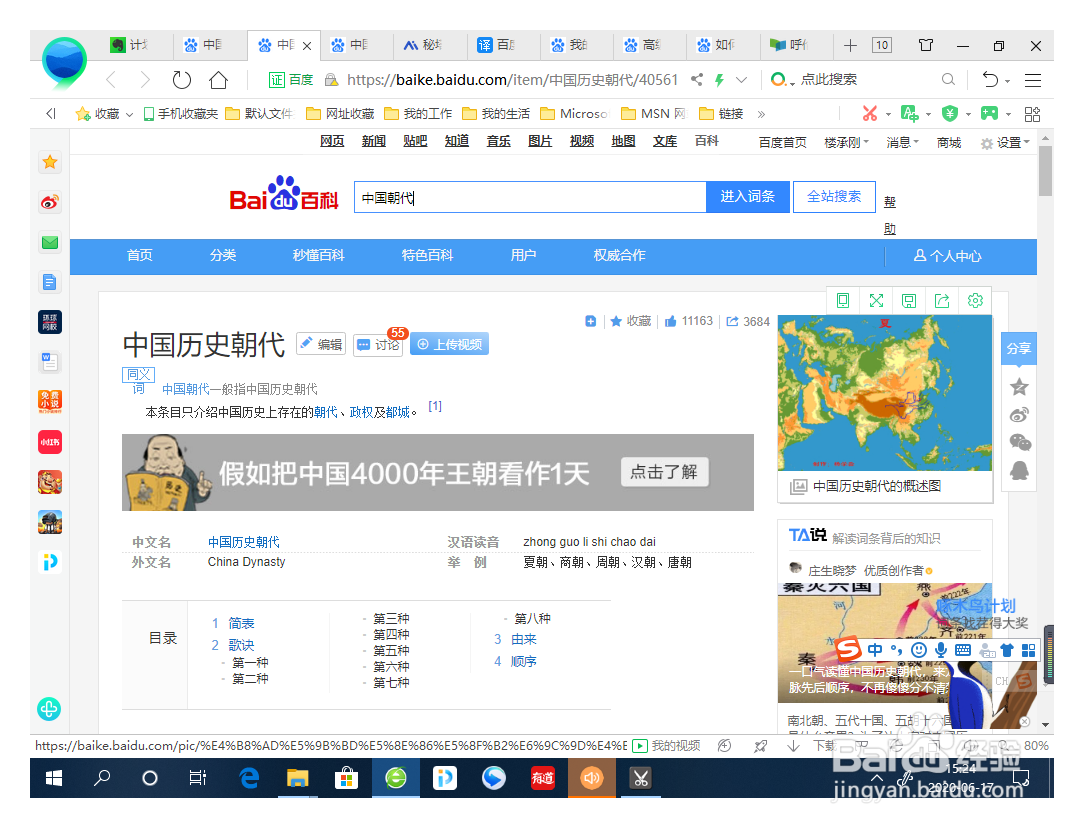Screen dimensions: 1084x828
Task: Click the 政权 hyperlink in the summary
Action: [361, 413]
